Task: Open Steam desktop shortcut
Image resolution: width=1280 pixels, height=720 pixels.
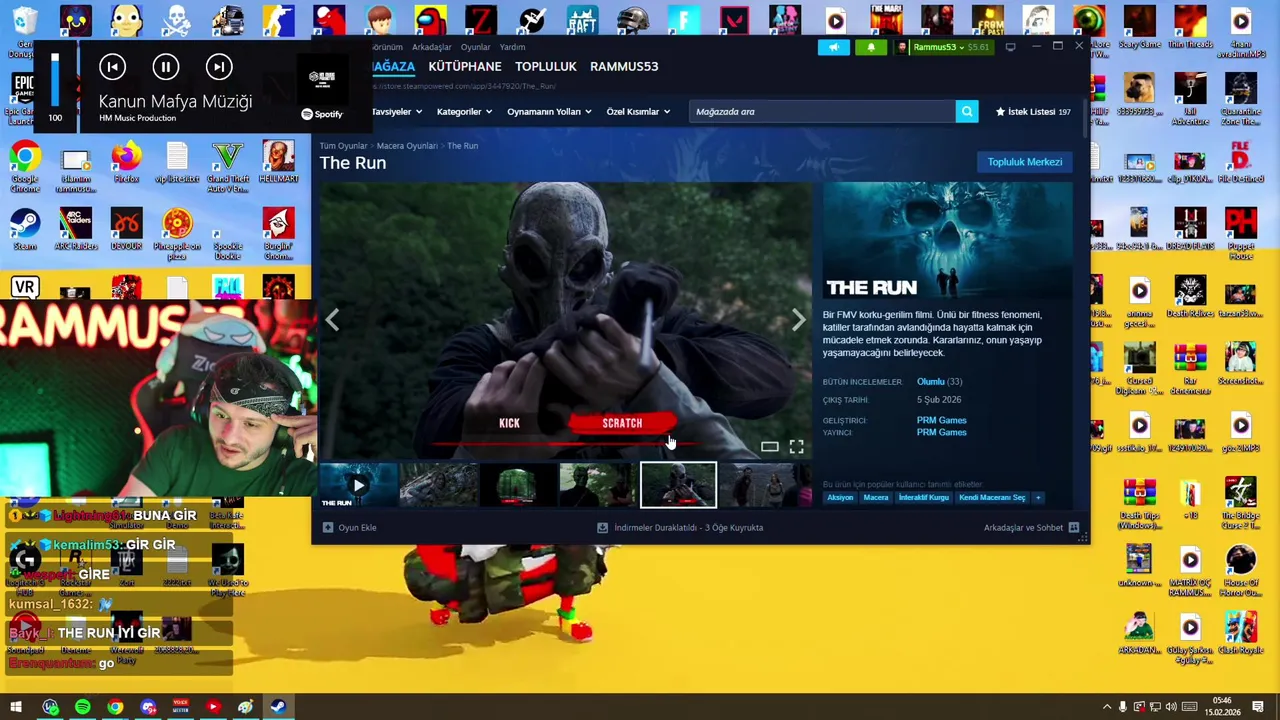Action: (x=25, y=231)
